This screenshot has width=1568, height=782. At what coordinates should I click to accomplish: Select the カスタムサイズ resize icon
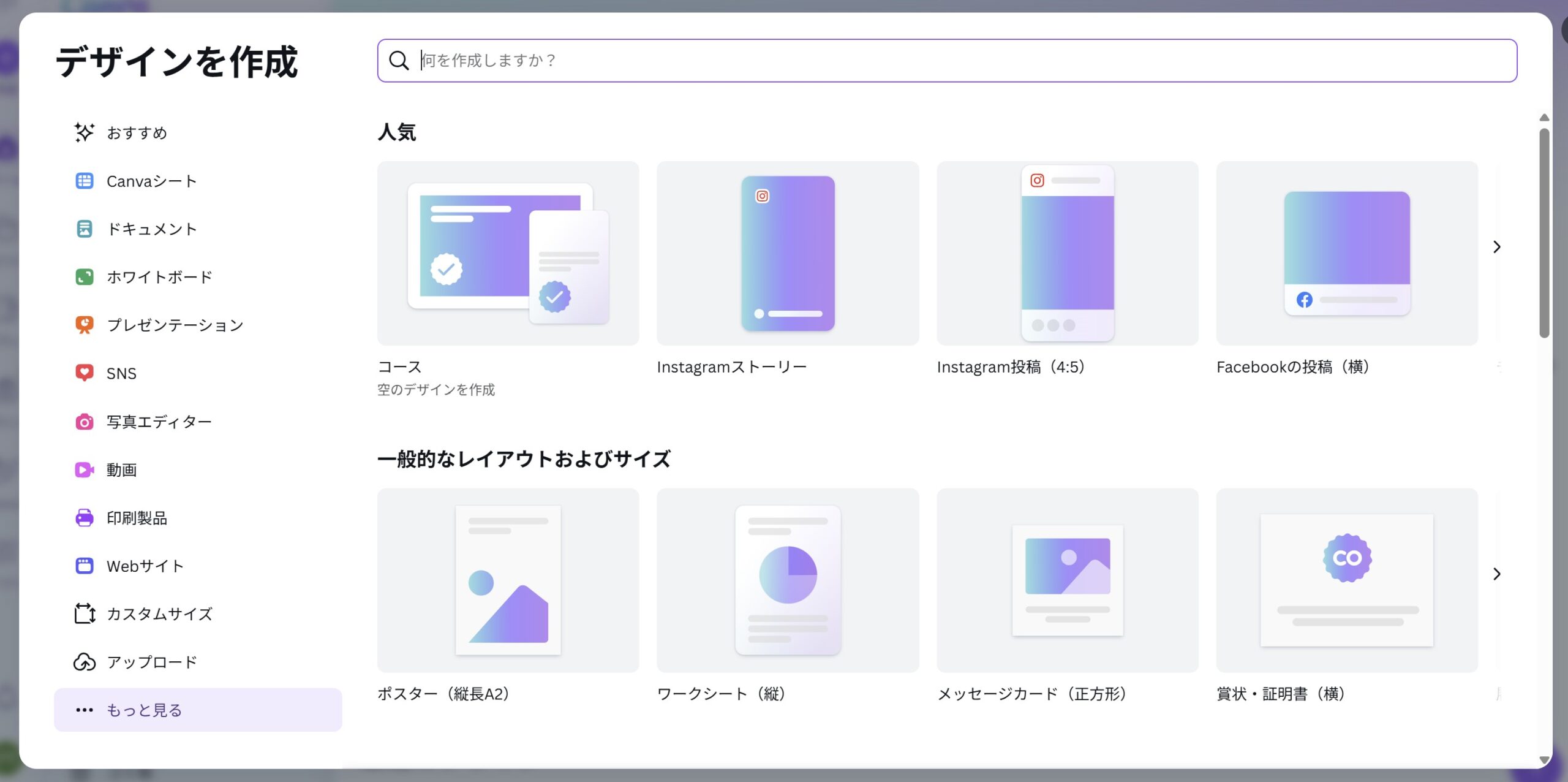click(85, 613)
